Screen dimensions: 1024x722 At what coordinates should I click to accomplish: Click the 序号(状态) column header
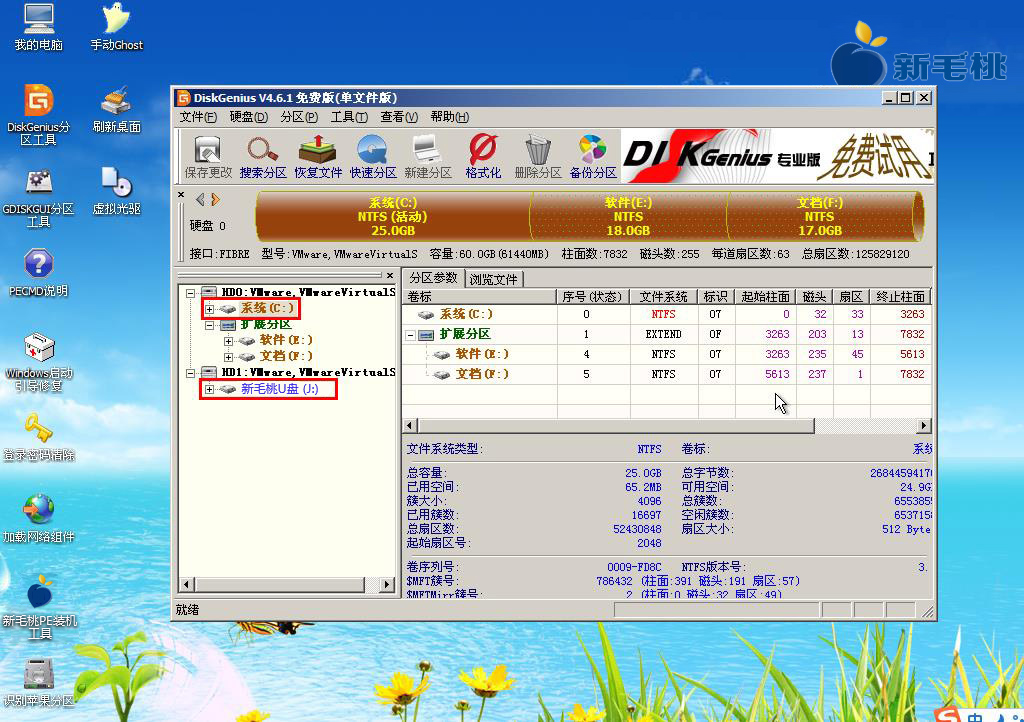pyautogui.click(x=592, y=297)
